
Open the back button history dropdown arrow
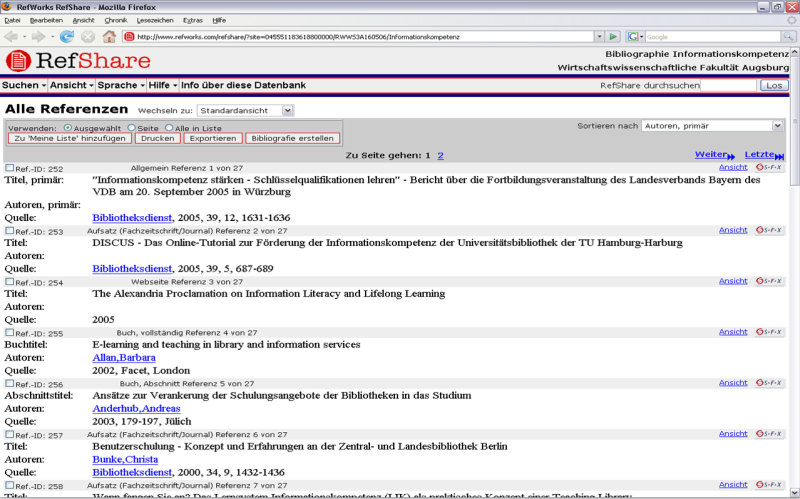[24, 37]
